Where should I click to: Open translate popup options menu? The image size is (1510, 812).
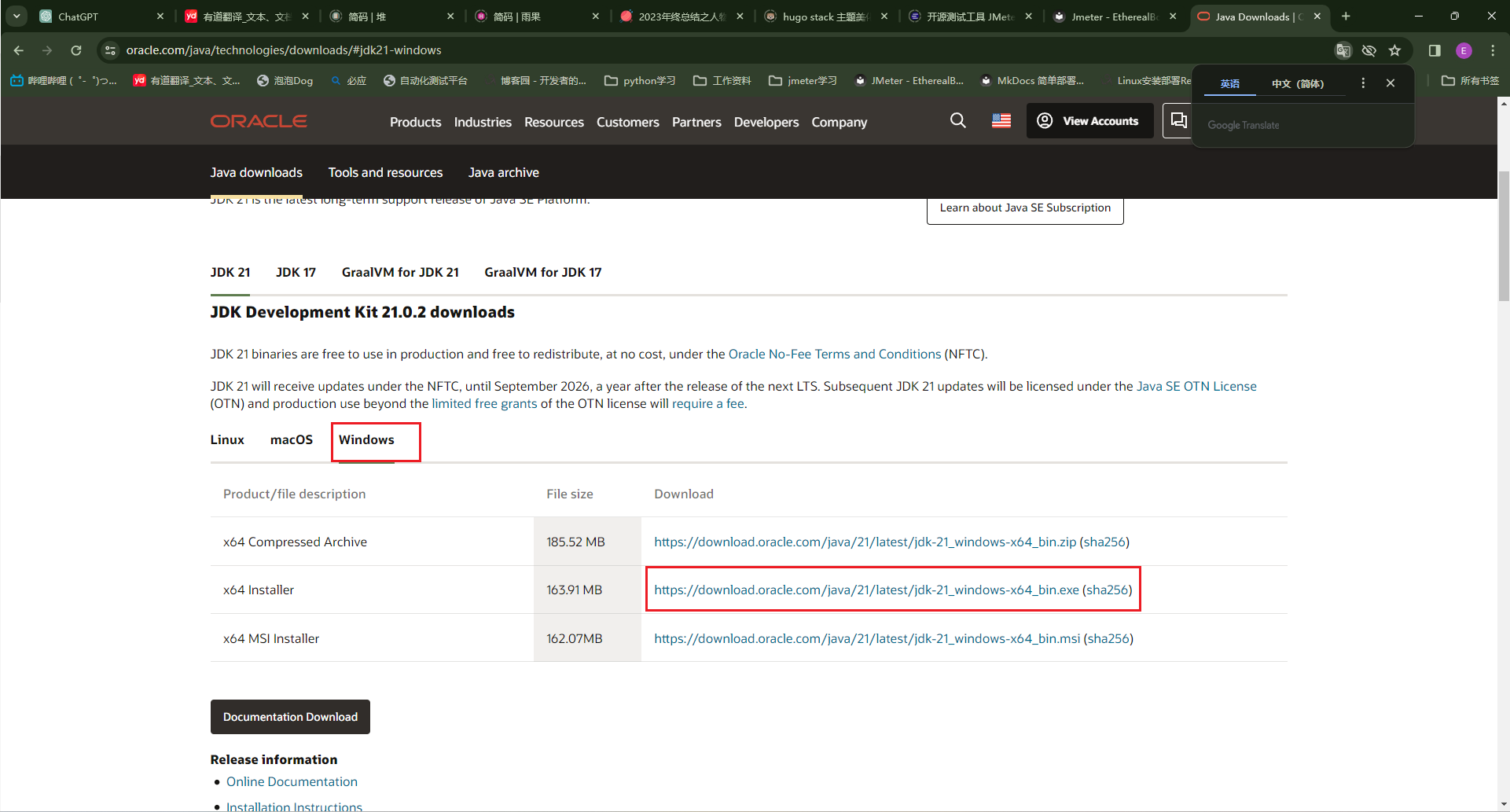(1363, 83)
